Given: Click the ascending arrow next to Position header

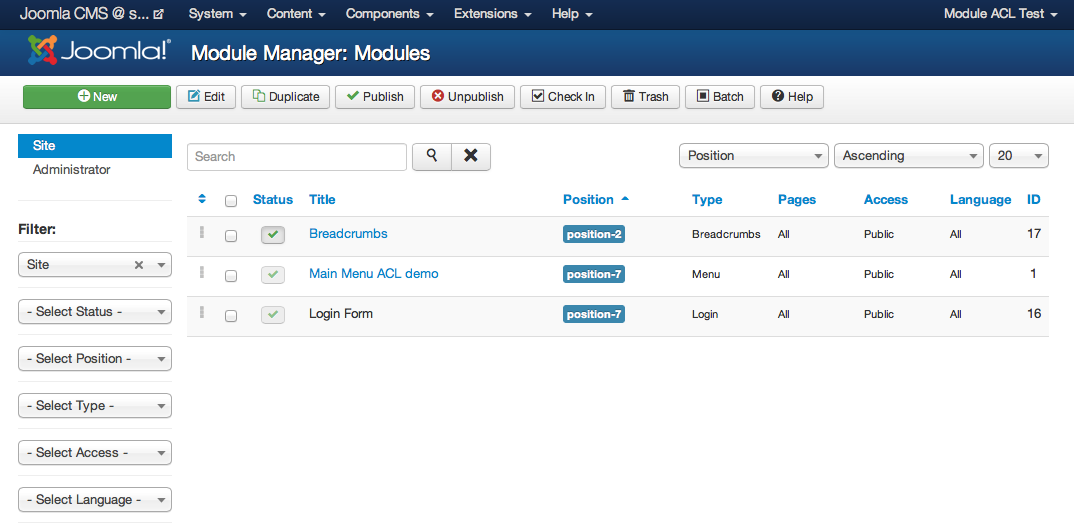Looking at the screenshot, I should point(625,199).
